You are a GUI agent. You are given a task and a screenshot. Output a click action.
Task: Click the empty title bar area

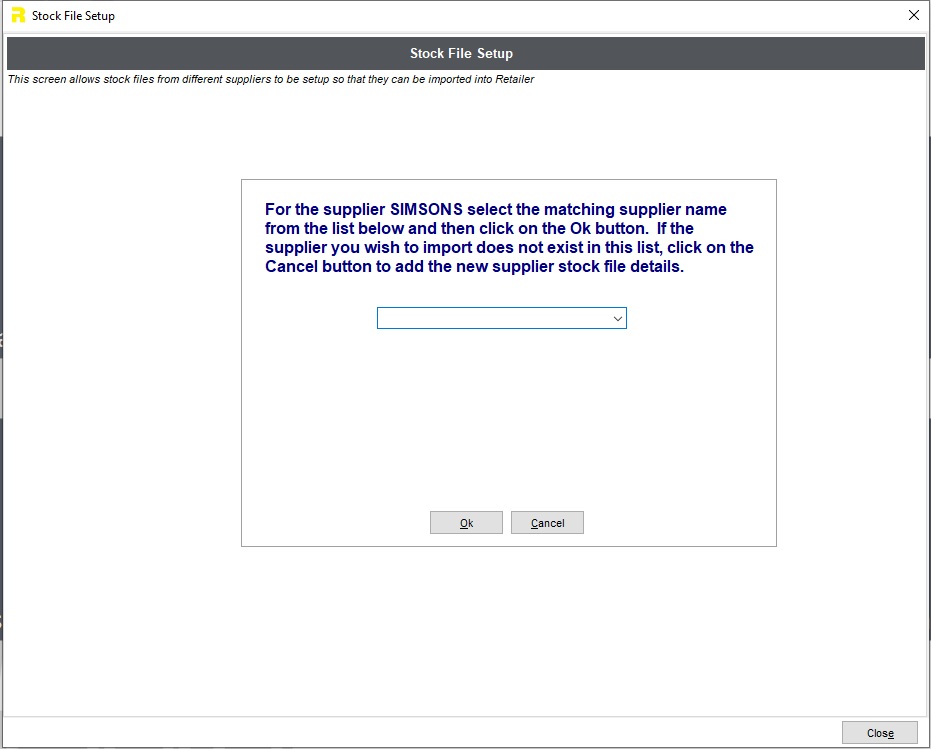click(500, 16)
